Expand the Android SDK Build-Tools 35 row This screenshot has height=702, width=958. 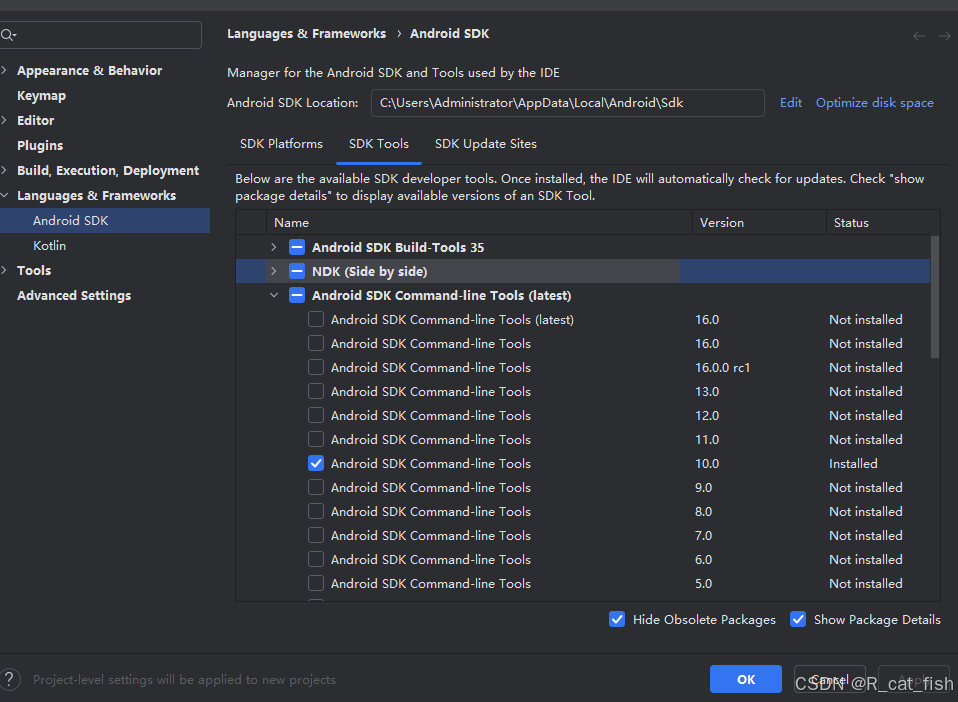[x=274, y=247]
